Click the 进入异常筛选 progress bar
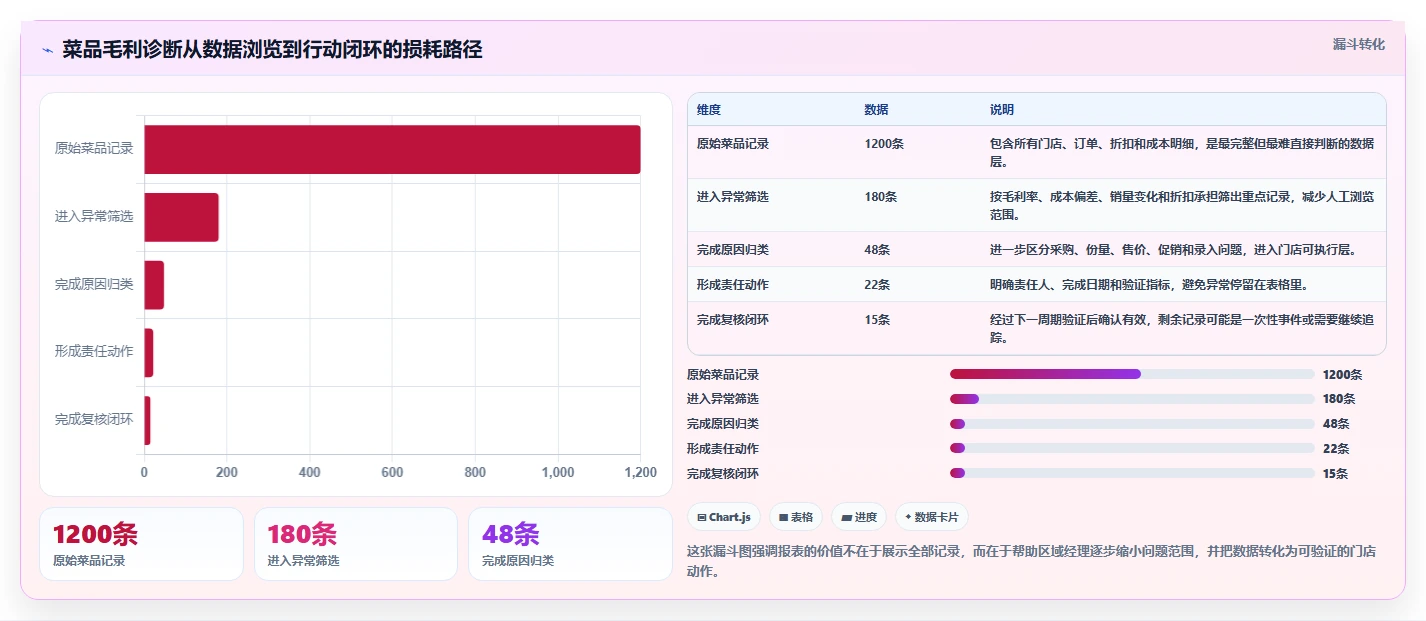This screenshot has width=1426, height=621. pyautogui.click(x=1132, y=399)
